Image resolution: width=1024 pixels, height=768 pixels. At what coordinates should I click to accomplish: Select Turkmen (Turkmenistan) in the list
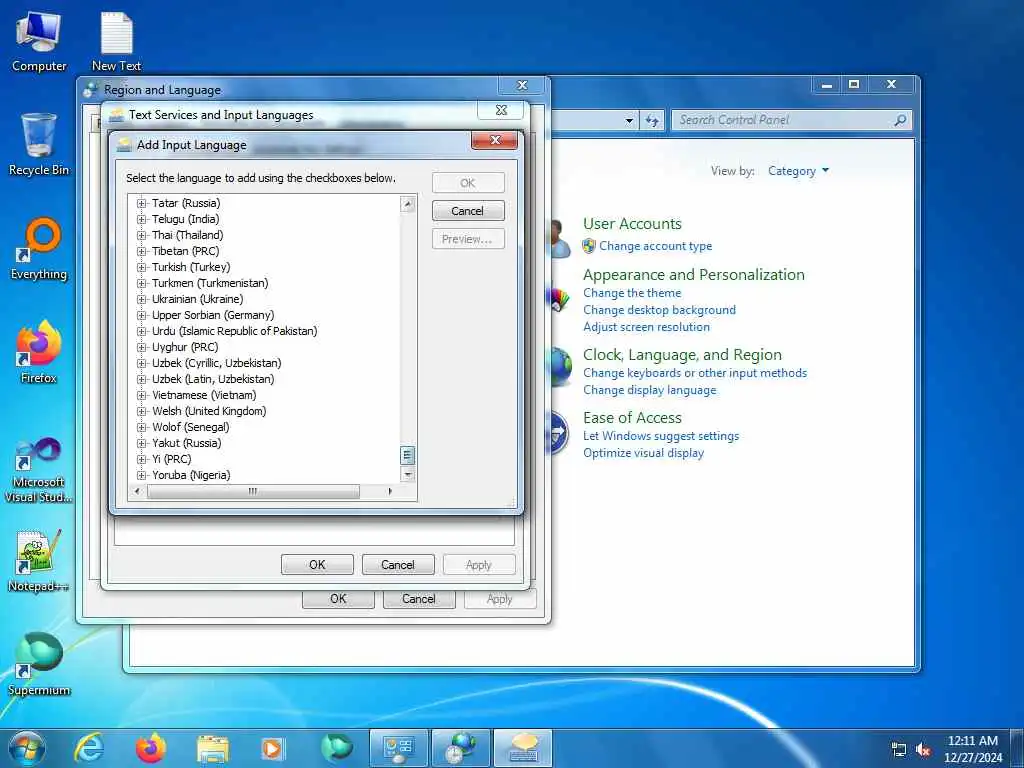point(210,283)
